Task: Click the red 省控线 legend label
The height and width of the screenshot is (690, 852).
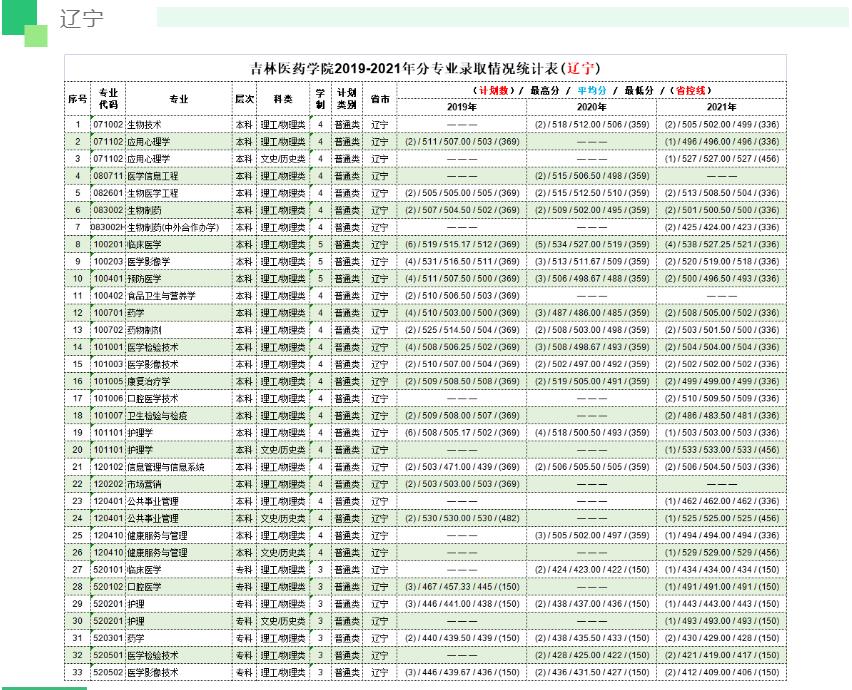Action: [690, 91]
